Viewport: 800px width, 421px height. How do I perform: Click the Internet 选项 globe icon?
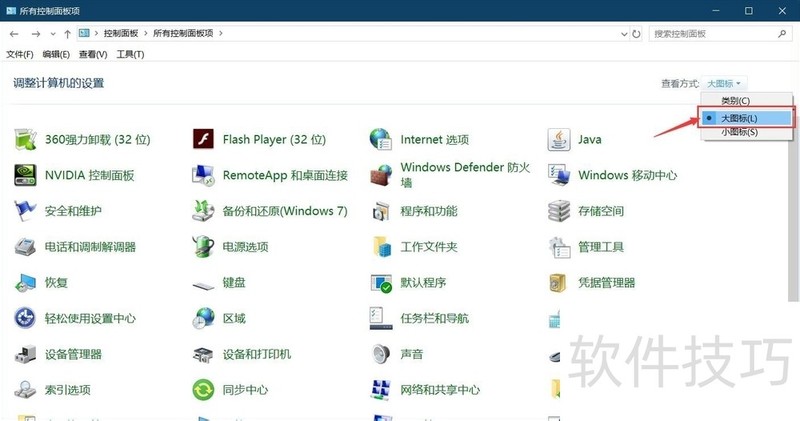381,139
